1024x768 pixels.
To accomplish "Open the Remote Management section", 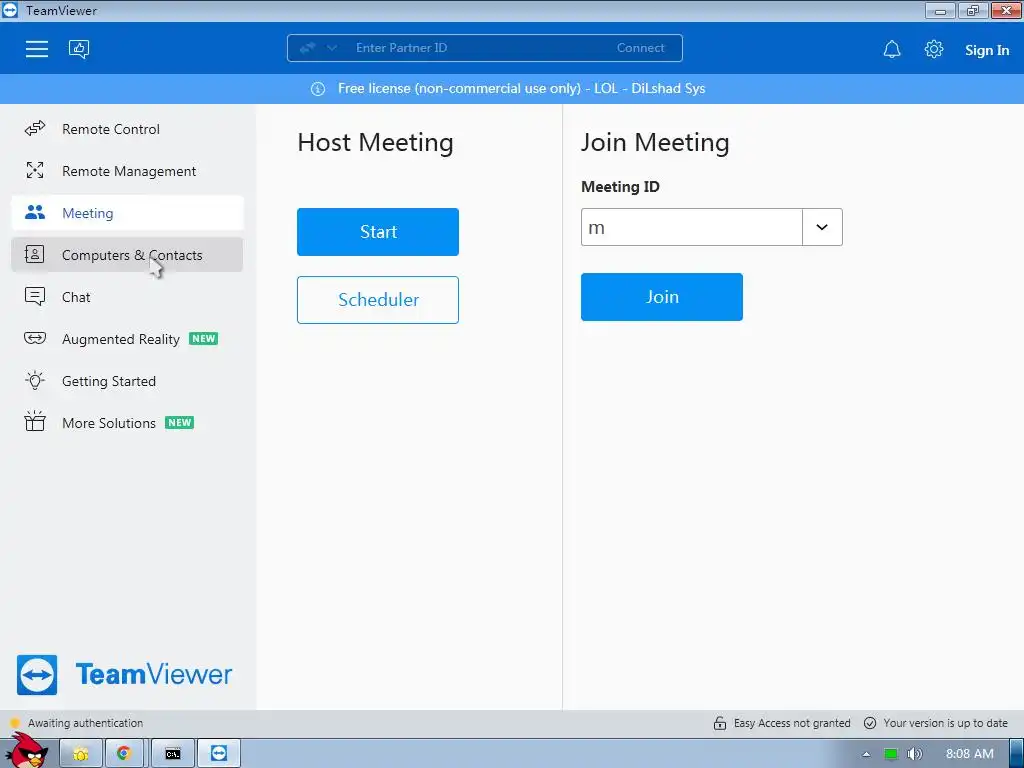I will tap(127, 170).
